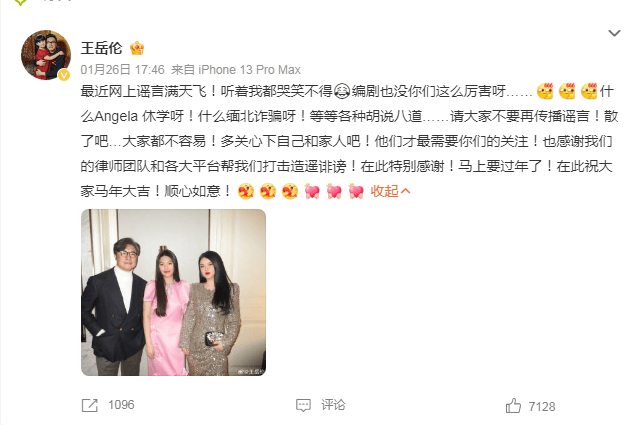The height and width of the screenshot is (425, 634).
Task: Click the first pink heart emoji
Action: pos(312,191)
